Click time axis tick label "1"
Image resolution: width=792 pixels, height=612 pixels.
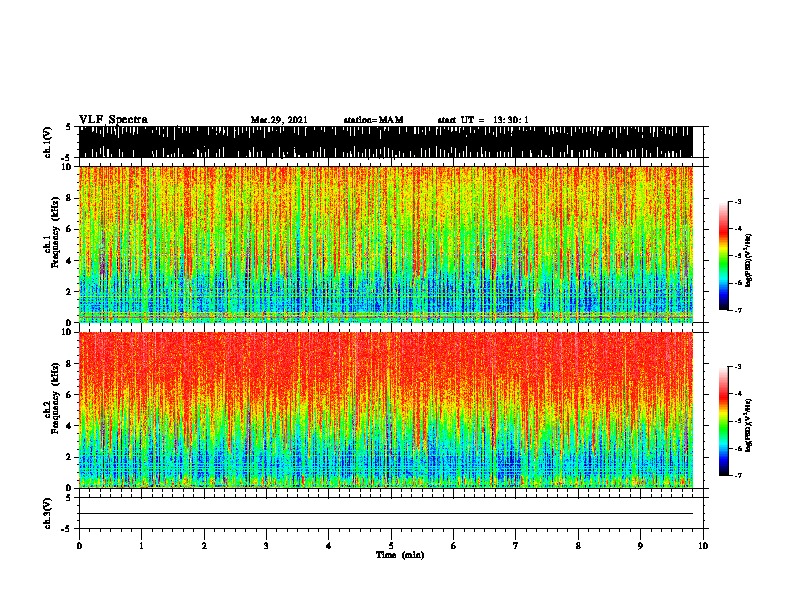tap(141, 545)
